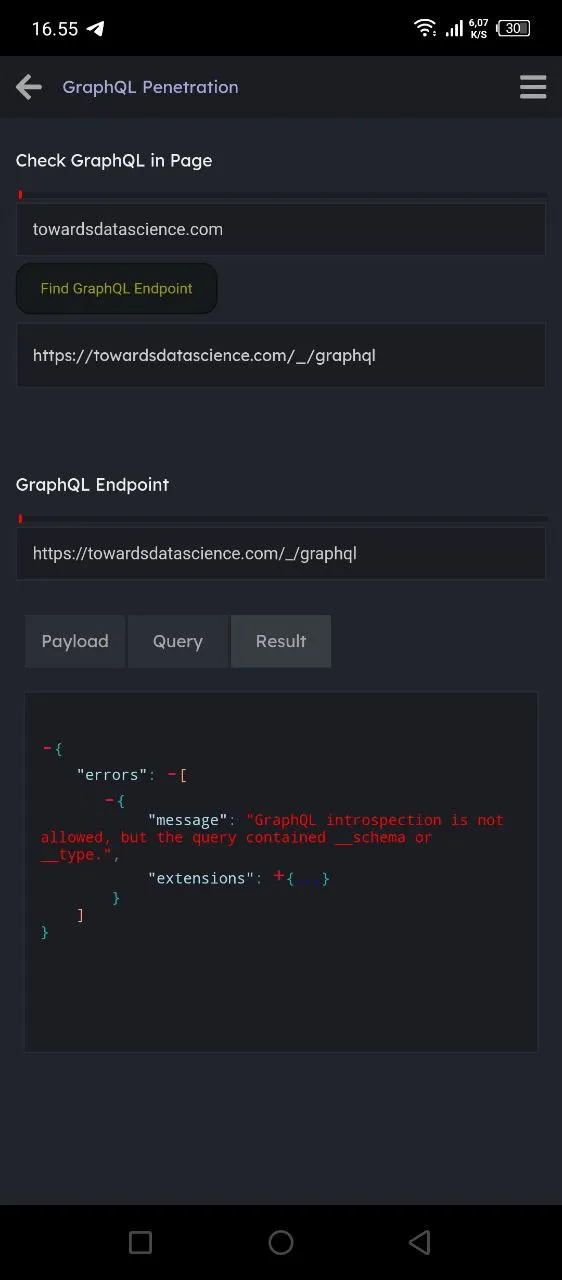Viewport: 562px width, 1280px height.
Task: Click the "errors" key text
Action: click(112, 774)
